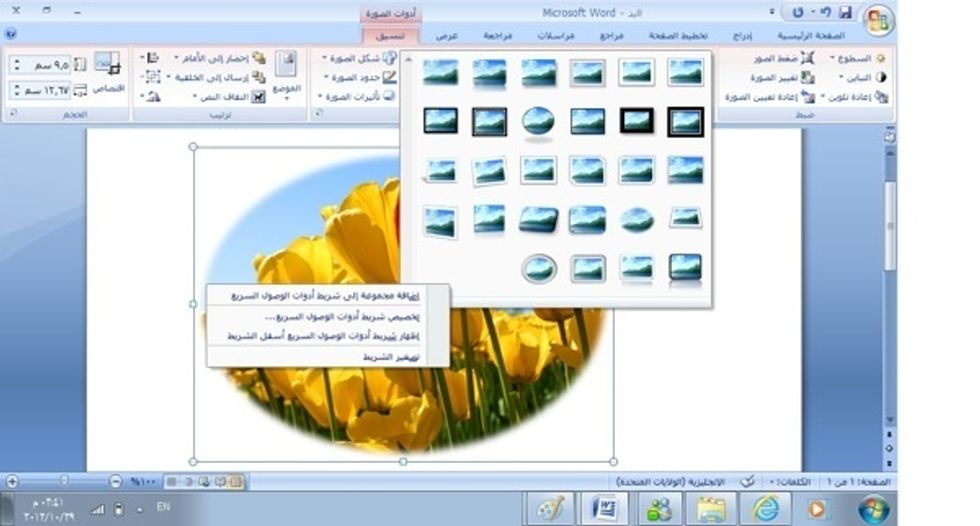Open the round Office button menu
The width and height of the screenshot is (980, 526).
tap(878, 20)
